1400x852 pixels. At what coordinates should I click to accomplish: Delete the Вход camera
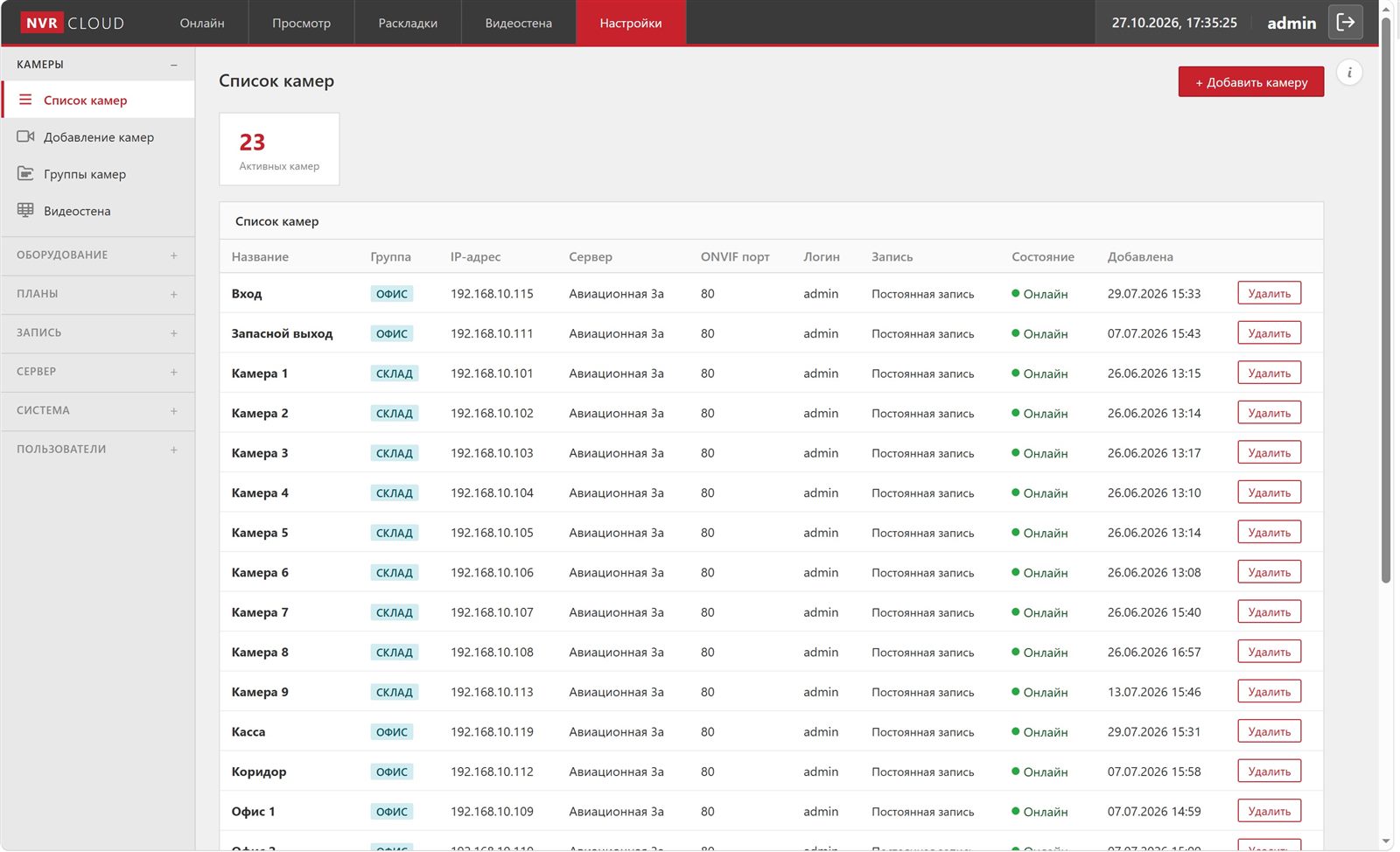click(1269, 293)
